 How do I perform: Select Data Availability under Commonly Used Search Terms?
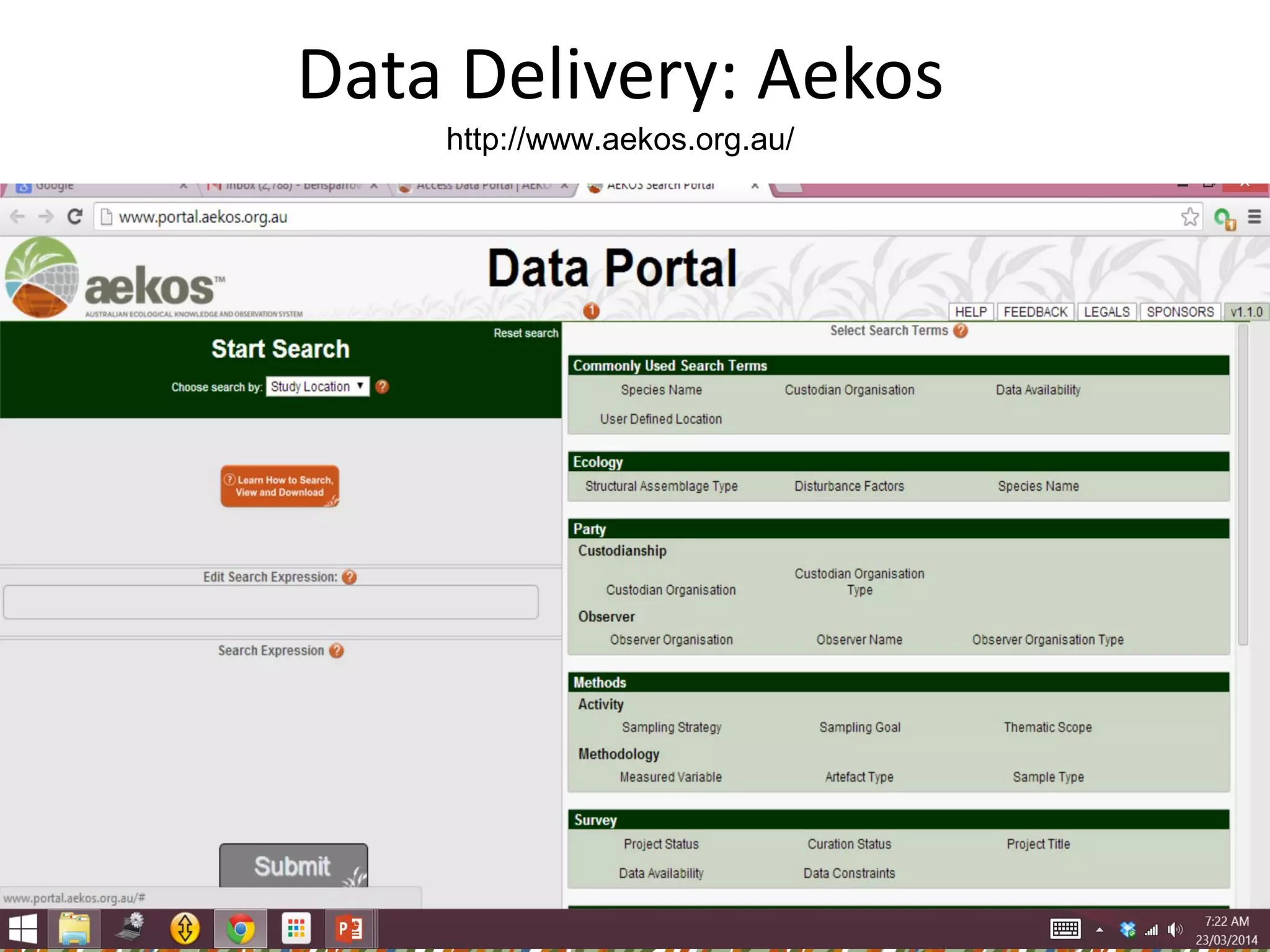[1038, 390]
